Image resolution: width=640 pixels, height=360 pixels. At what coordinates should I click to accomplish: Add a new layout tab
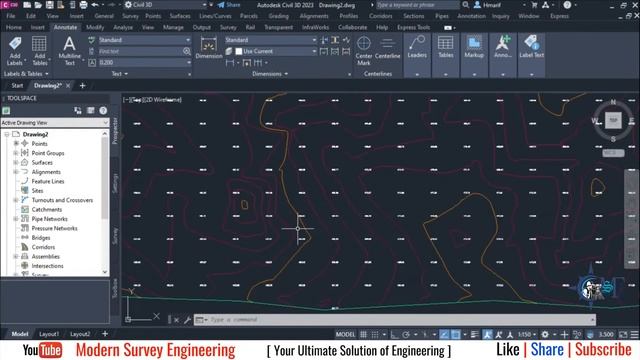click(105, 334)
